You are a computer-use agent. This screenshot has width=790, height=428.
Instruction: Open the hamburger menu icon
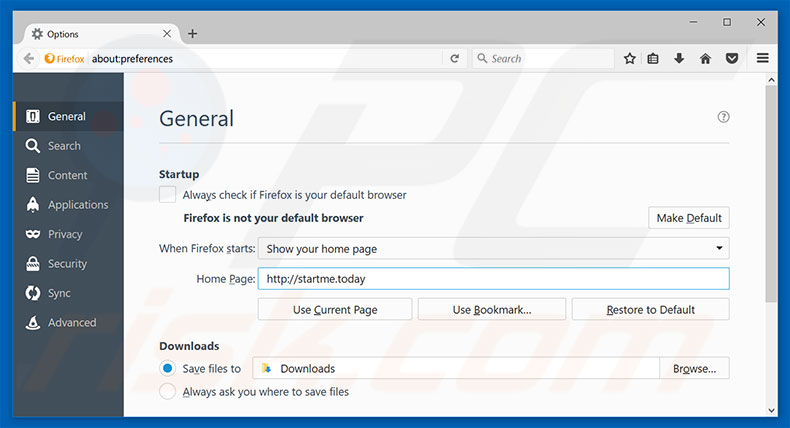coord(763,59)
